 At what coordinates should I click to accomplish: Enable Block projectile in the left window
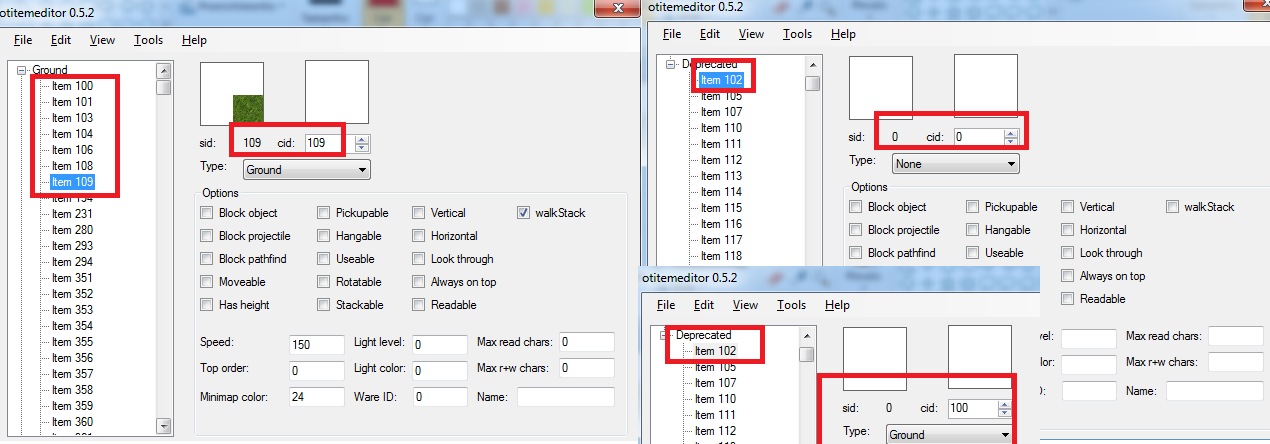click(207, 236)
